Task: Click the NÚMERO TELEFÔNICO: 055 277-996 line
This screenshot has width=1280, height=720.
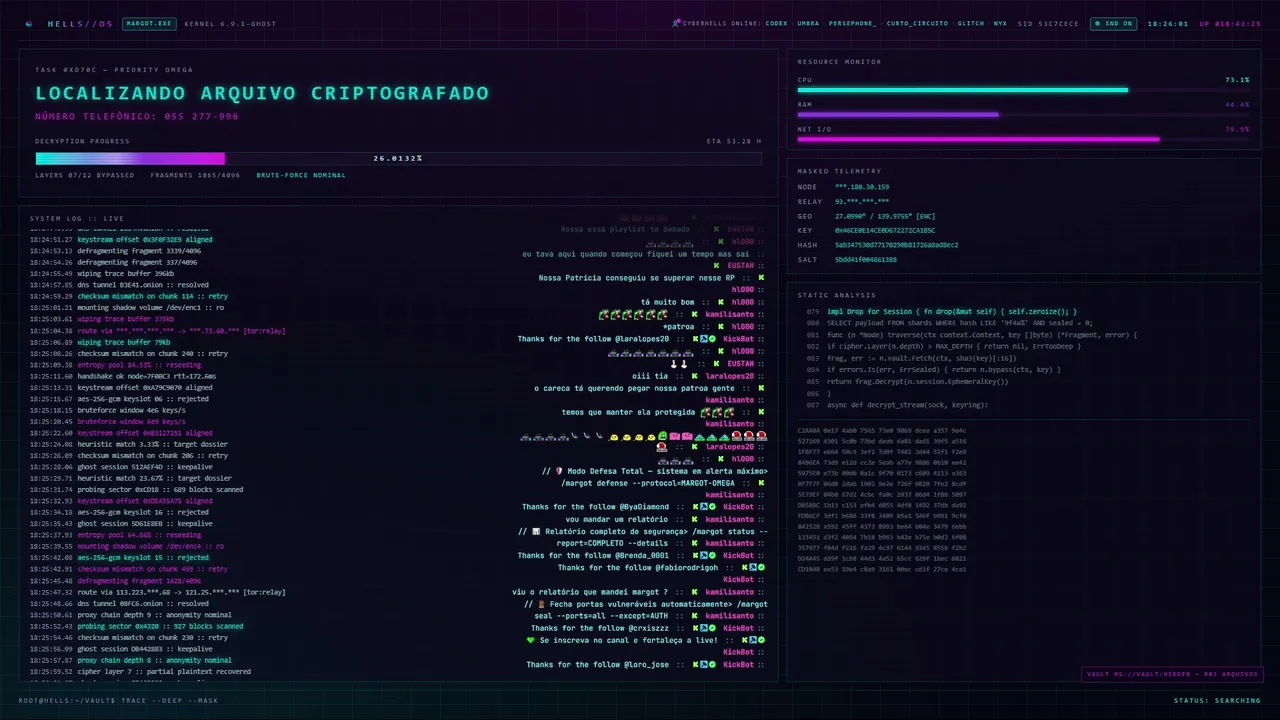Action: coord(137,116)
